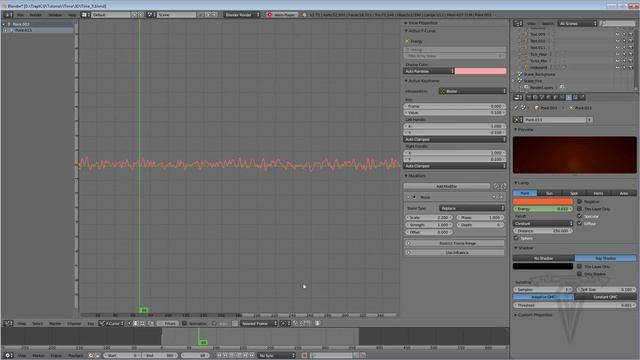The height and width of the screenshot is (360, 640).
Task: Click the lamp data browse icon
Action: click(x=518, y=120)
